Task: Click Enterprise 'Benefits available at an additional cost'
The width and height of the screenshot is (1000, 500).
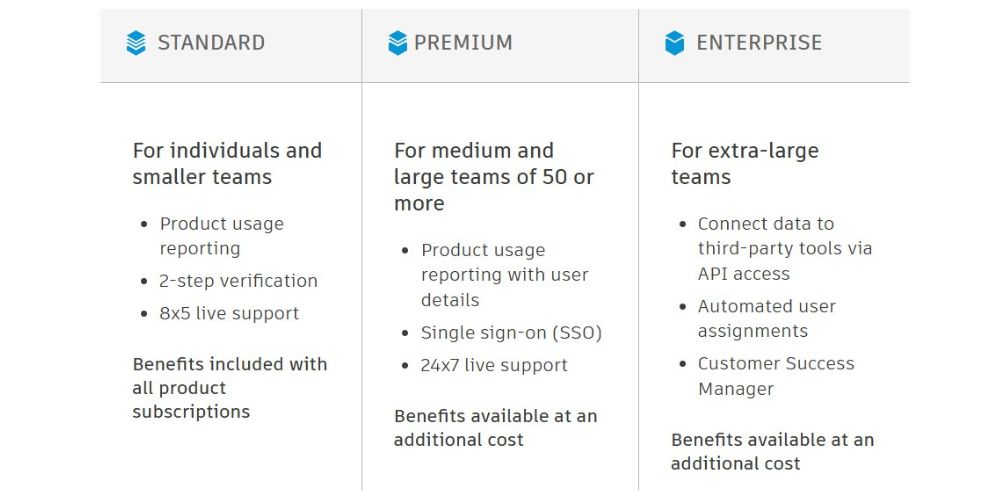Action: [x=772, y=451]
